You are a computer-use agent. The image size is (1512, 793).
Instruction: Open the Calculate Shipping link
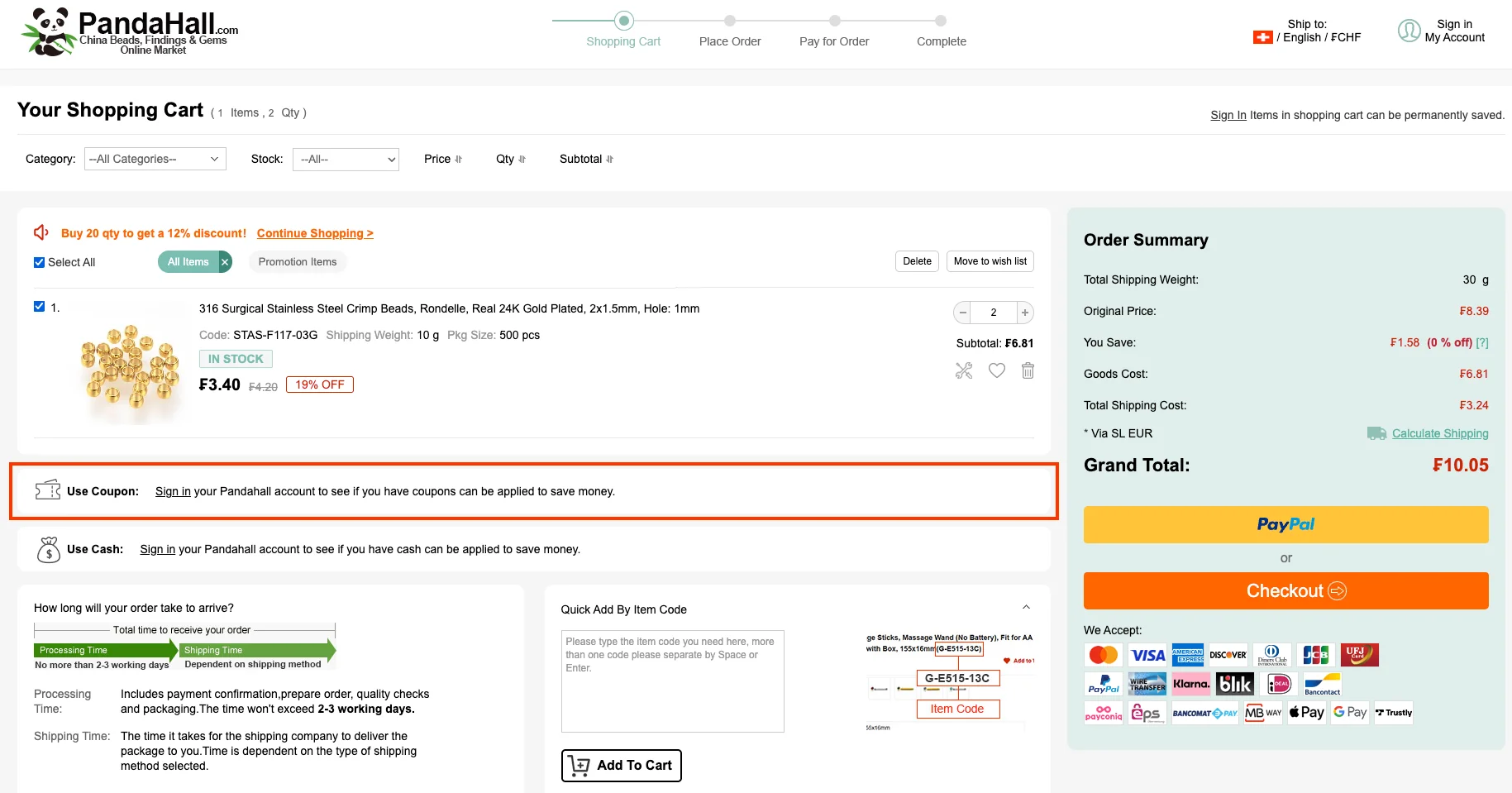(1439, 433)
